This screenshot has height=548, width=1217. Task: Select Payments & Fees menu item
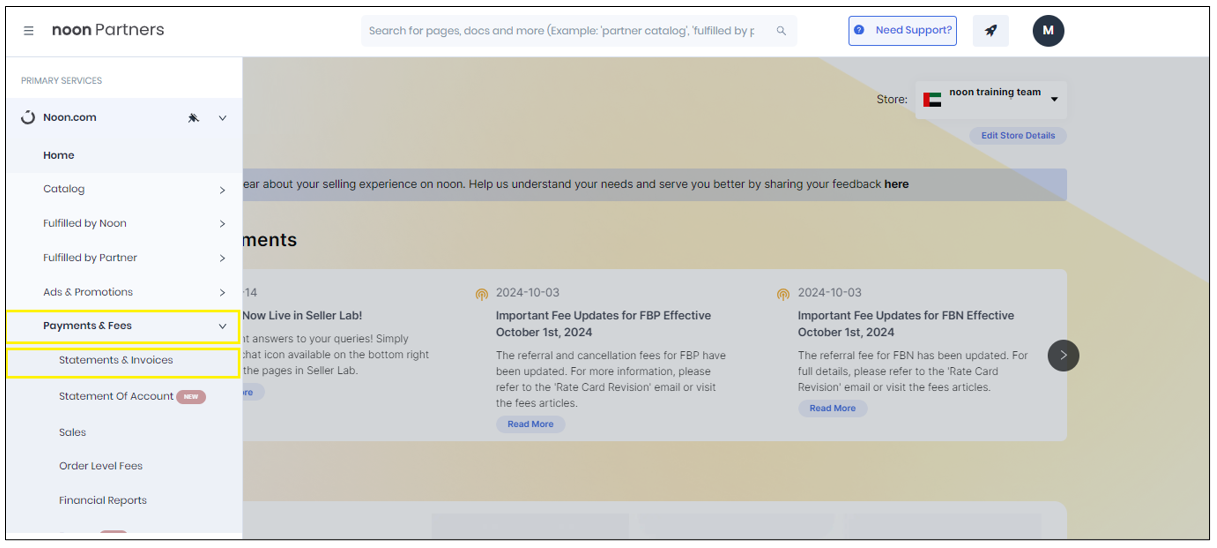pyautogui.click(x=87, y=326)
